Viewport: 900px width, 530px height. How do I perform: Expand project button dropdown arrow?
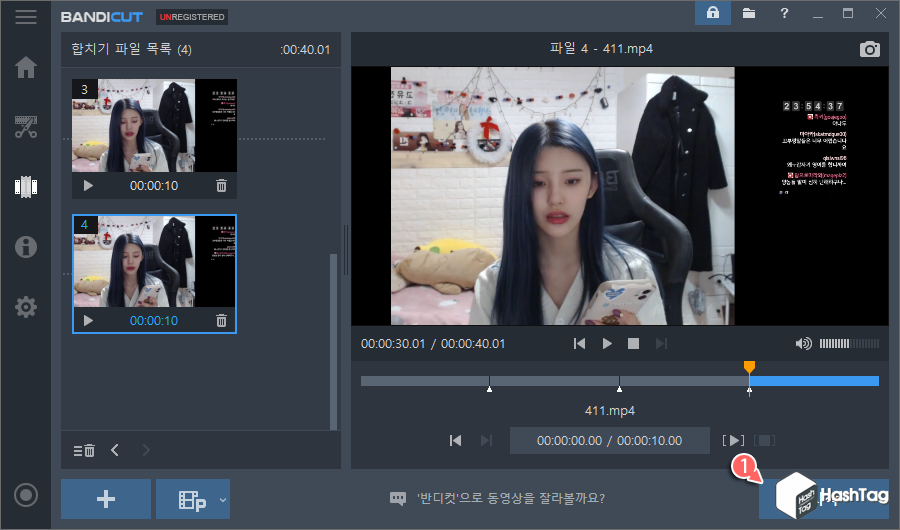tap(223, 500)
